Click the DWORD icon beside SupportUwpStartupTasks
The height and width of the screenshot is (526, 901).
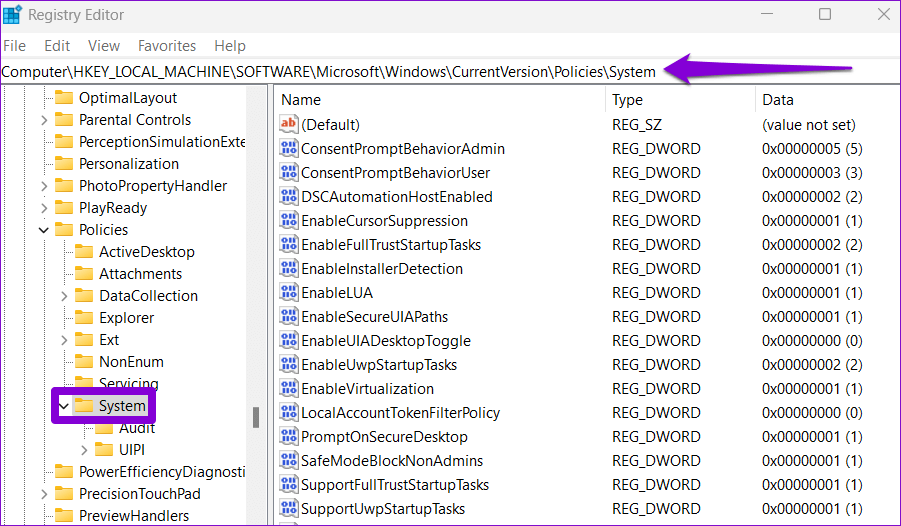click(x=288, y=508)
